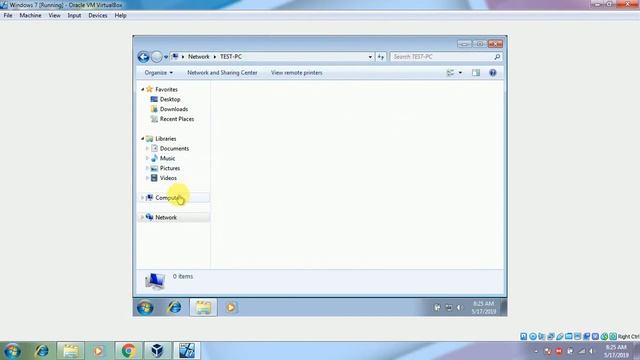Open Google Chrome on host taskbar
Screen dimensions: 640x360
click(128, 351)
